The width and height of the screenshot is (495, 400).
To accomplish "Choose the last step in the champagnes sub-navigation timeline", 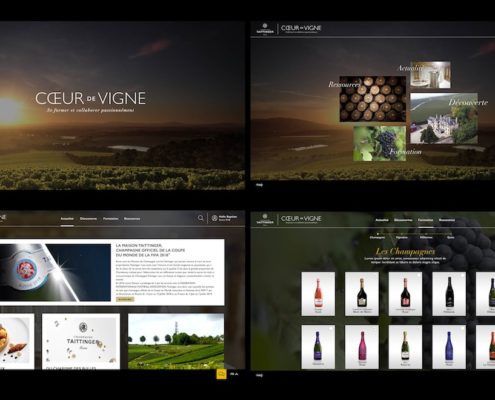I will (451, 237).
